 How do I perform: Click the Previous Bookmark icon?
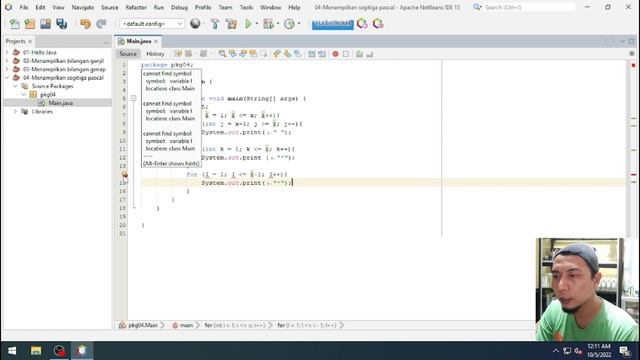pos(277,54)
